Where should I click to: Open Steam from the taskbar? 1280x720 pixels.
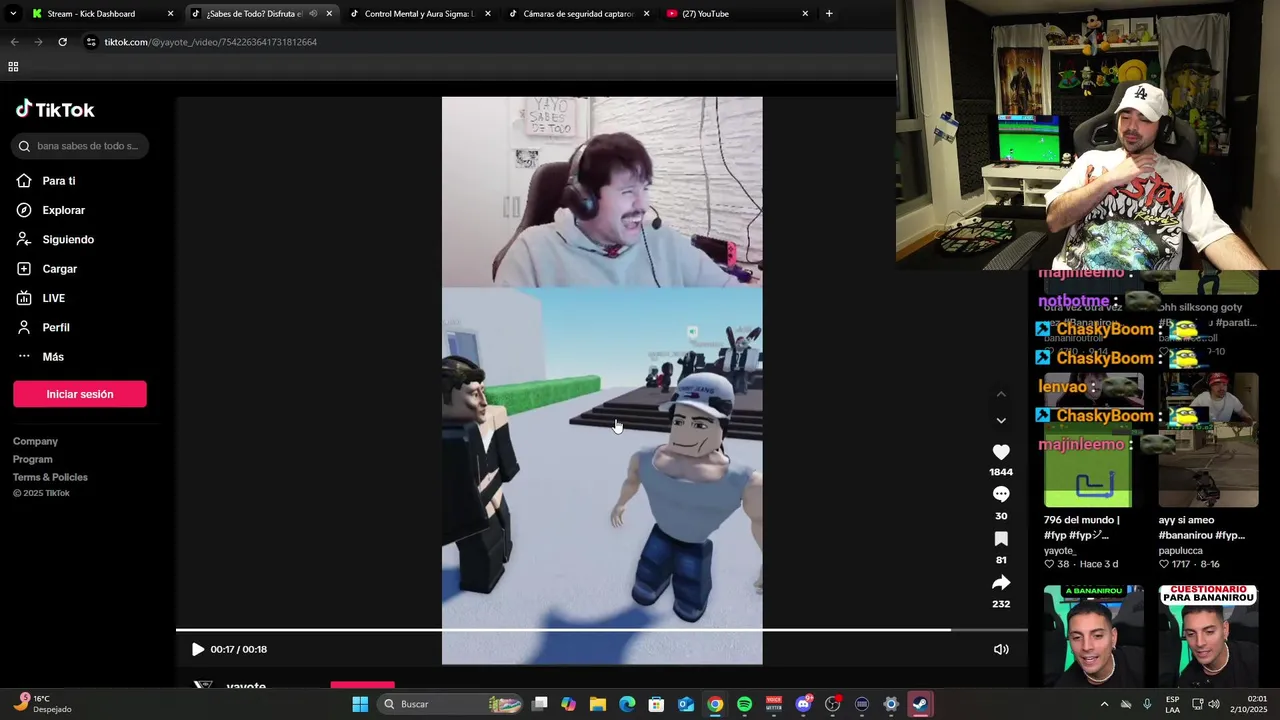click(920, 704)
